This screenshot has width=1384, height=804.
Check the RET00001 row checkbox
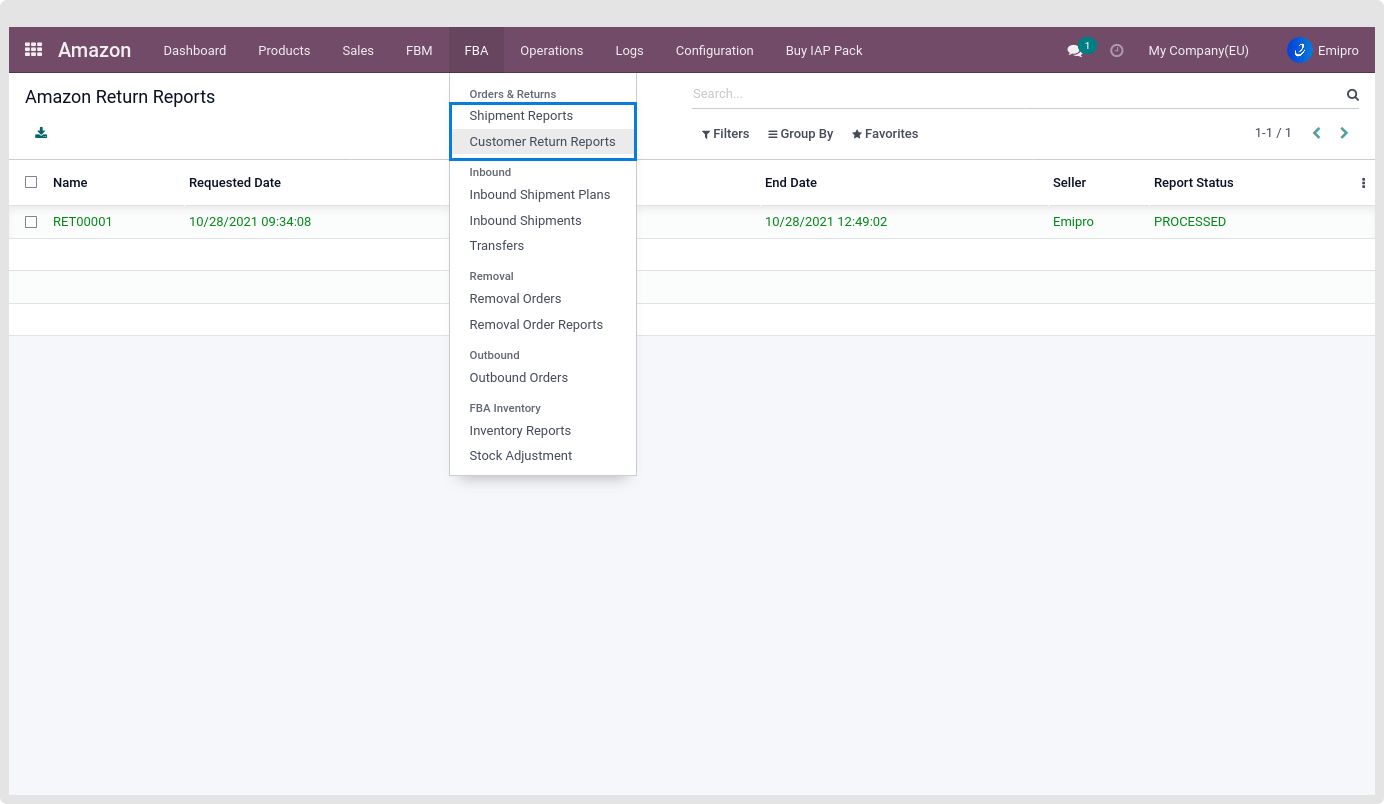click(x=31, y=222)
